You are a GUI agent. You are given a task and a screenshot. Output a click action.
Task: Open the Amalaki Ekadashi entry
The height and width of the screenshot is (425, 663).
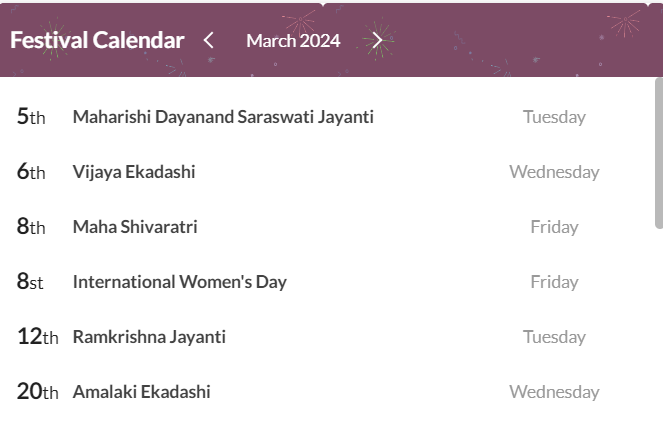pyautogui.click(x=141, y=392)
